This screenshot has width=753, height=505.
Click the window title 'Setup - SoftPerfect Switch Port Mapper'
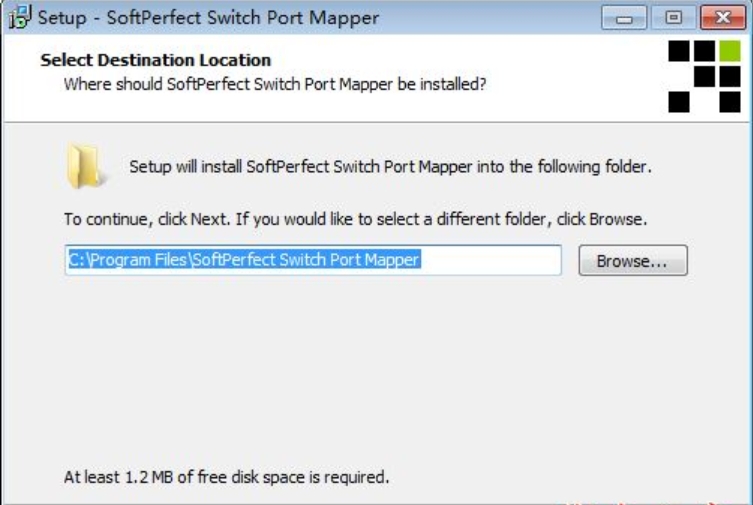pos(208,18)
